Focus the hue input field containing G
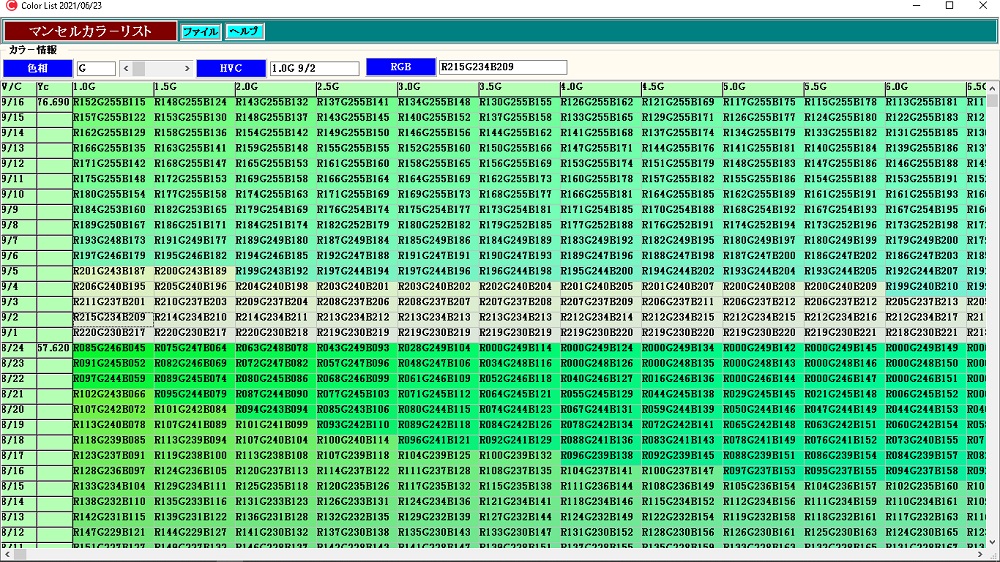1000x562 pixels. (x=95, y=68)
